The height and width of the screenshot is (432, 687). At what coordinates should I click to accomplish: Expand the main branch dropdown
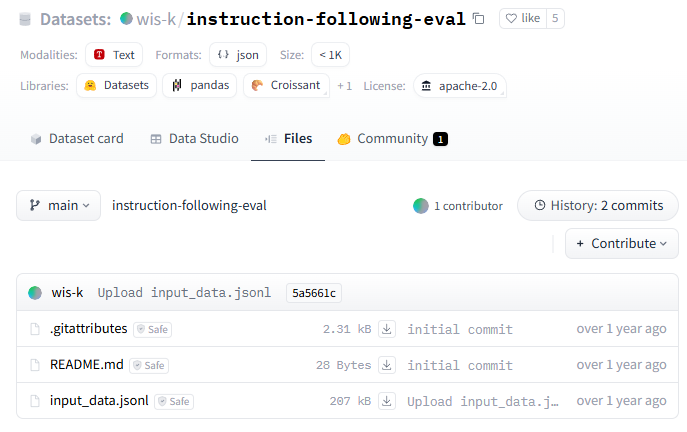(59, 205)
